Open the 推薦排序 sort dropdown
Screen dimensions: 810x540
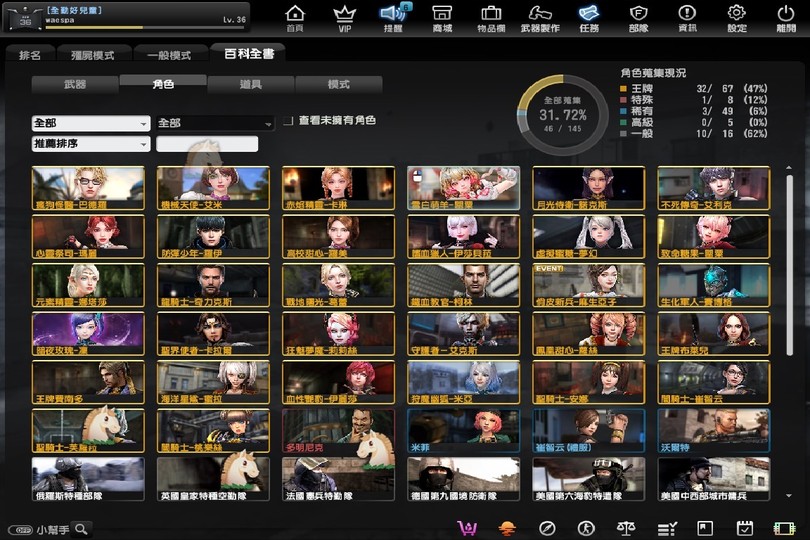coord(90,144)
